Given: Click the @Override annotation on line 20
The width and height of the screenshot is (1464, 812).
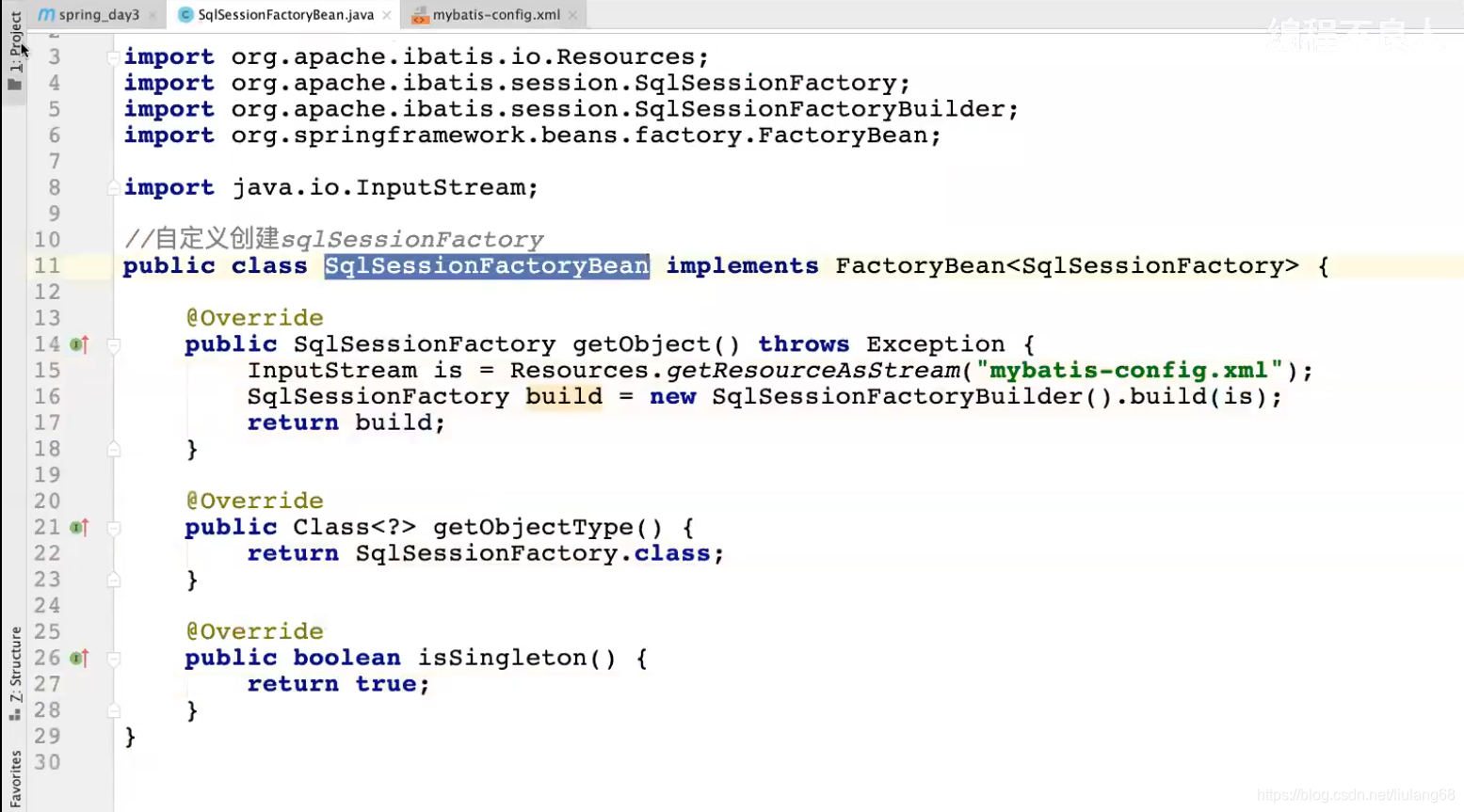Looking at the screenshot, I should tap(254, 502).
